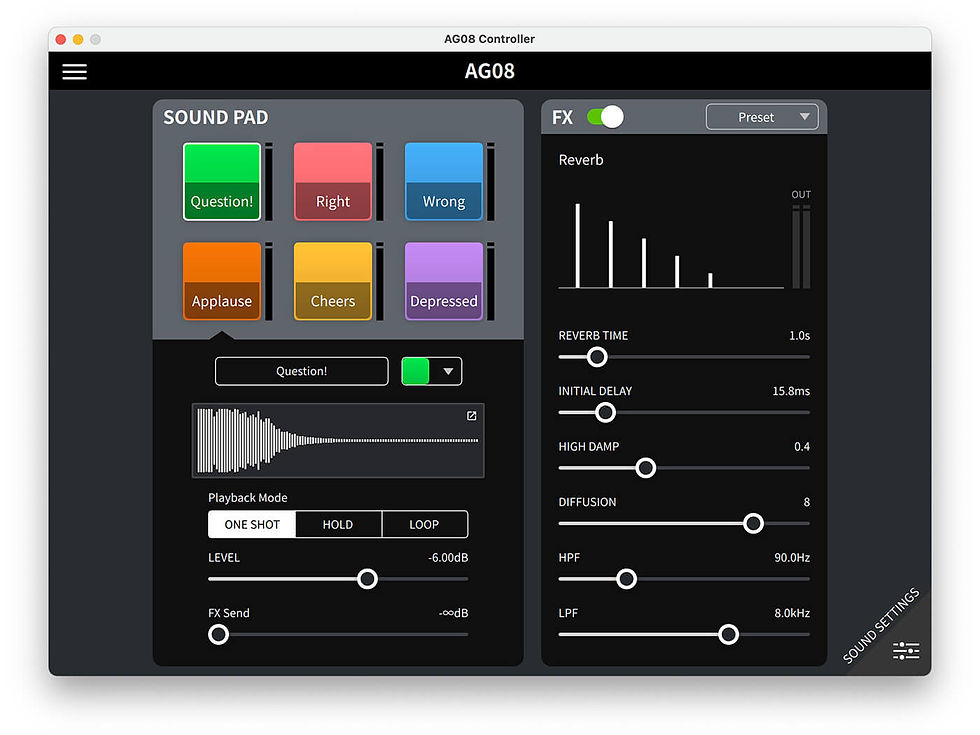
Task: Click the REVERB TIME slider knob
Action: coord(597,357)
